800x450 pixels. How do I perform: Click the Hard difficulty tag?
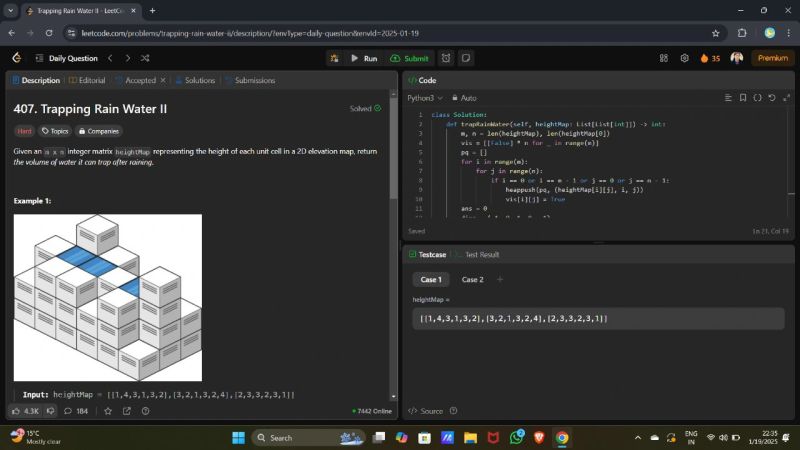click(x=24, y=131)
